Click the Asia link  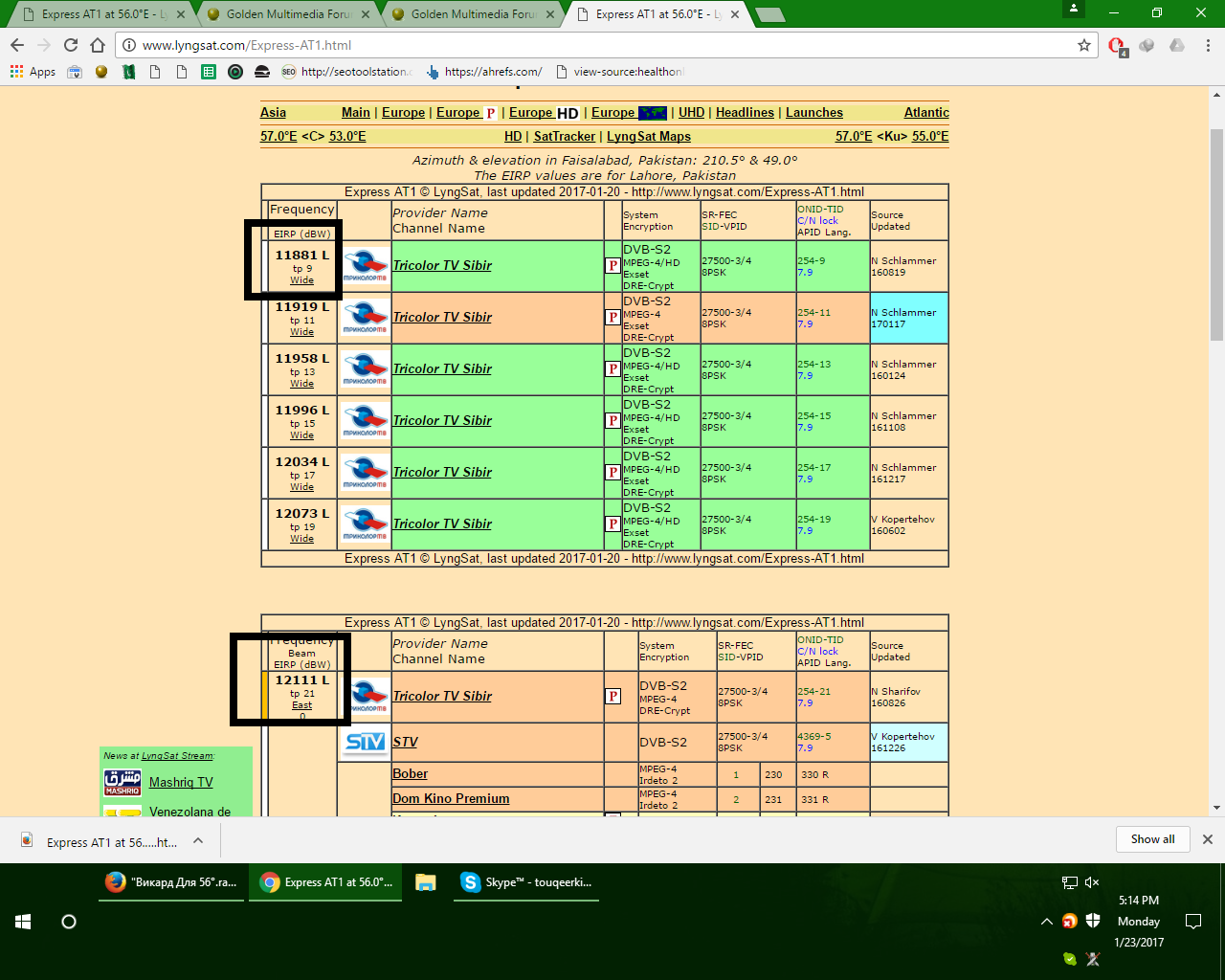tap(273, 113)
